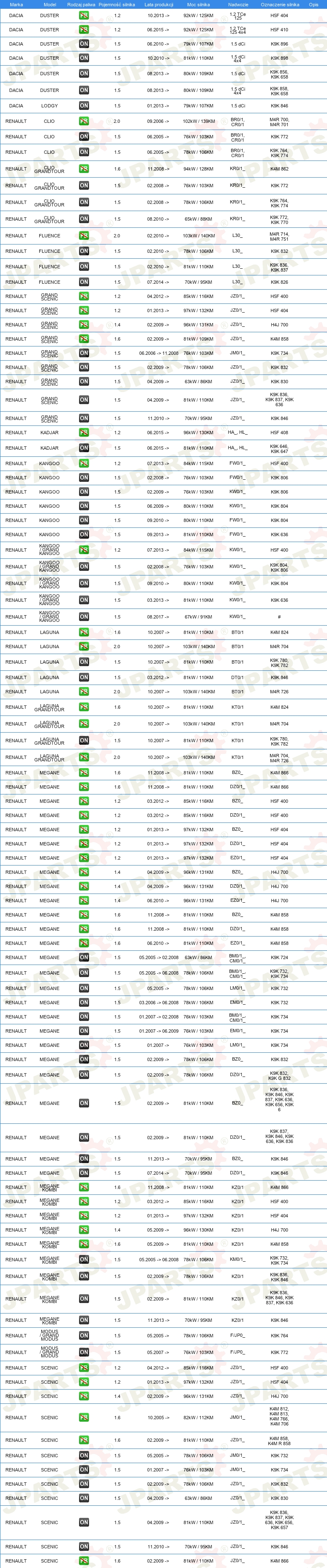This screenshot has width=327, height=1568.
Task: Click the Nadwozie column header
Action: pos(238,4)
